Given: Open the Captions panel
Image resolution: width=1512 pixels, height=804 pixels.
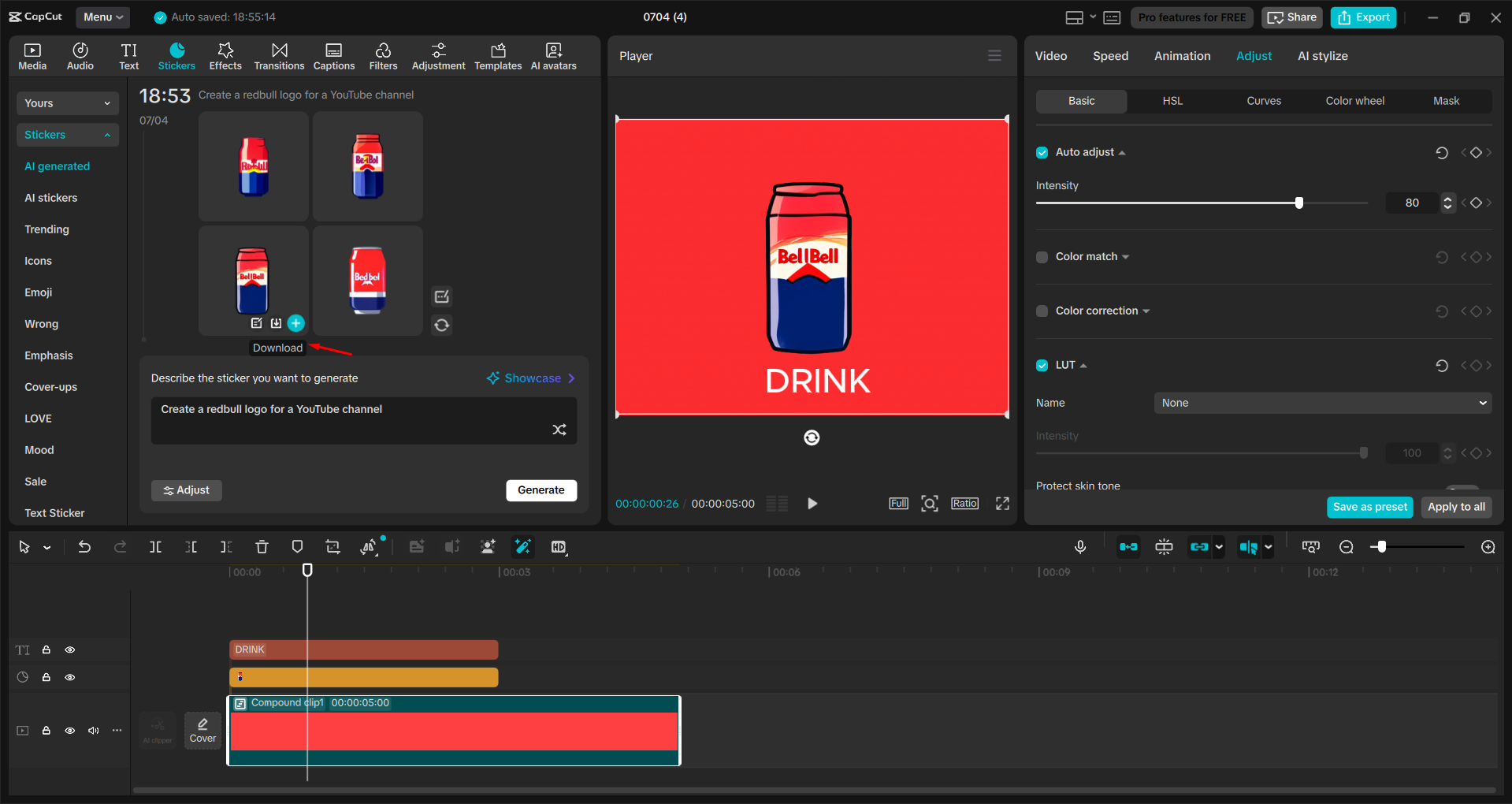Looking at the screenshot, I should click(x=333, y=55).
